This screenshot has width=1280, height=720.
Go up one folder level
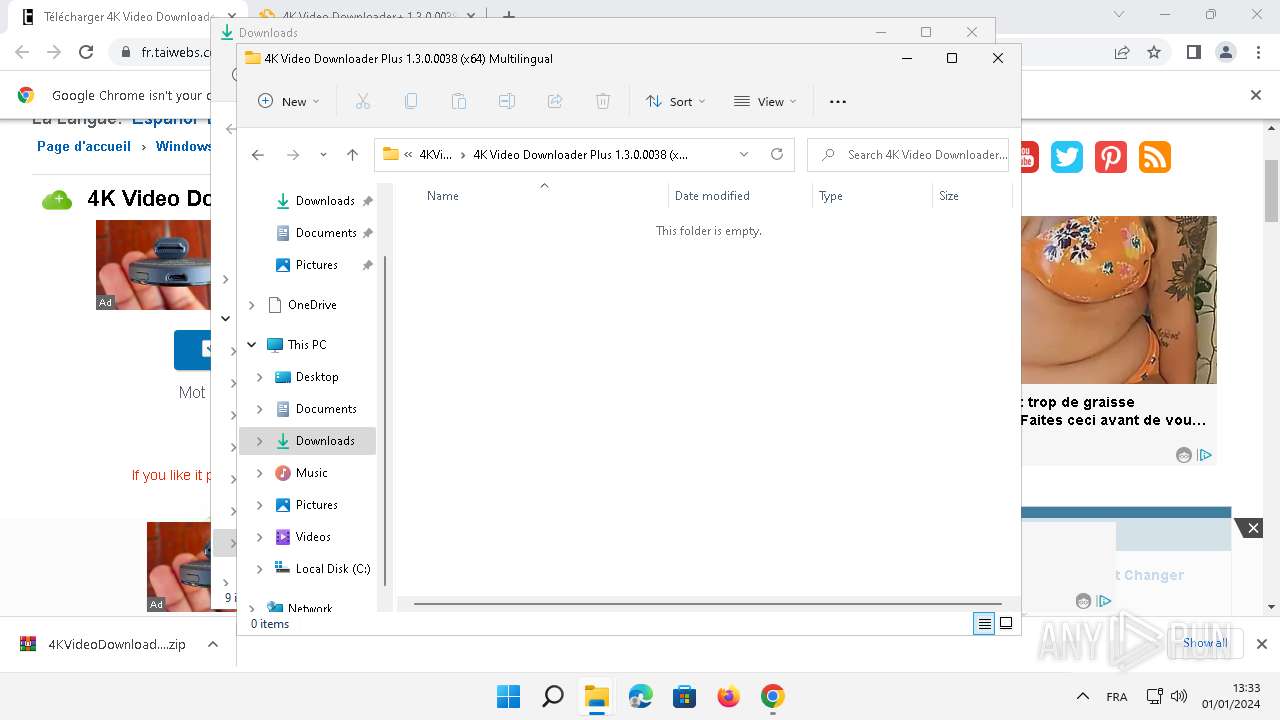click(352, 155)
